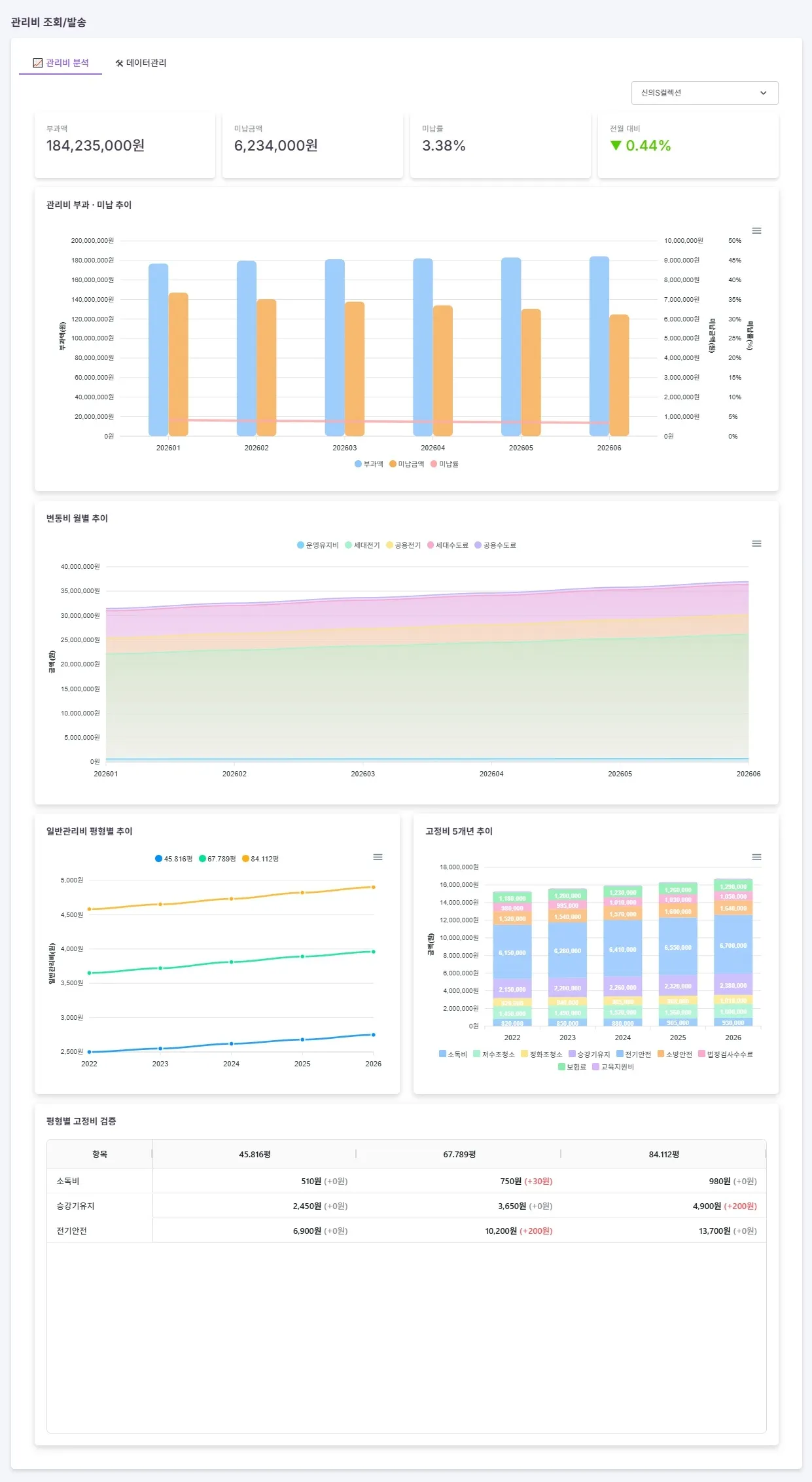812x1482 pixels.
Task: Click the 전월 대비 value 0.44%
Action: pos(641,145)
